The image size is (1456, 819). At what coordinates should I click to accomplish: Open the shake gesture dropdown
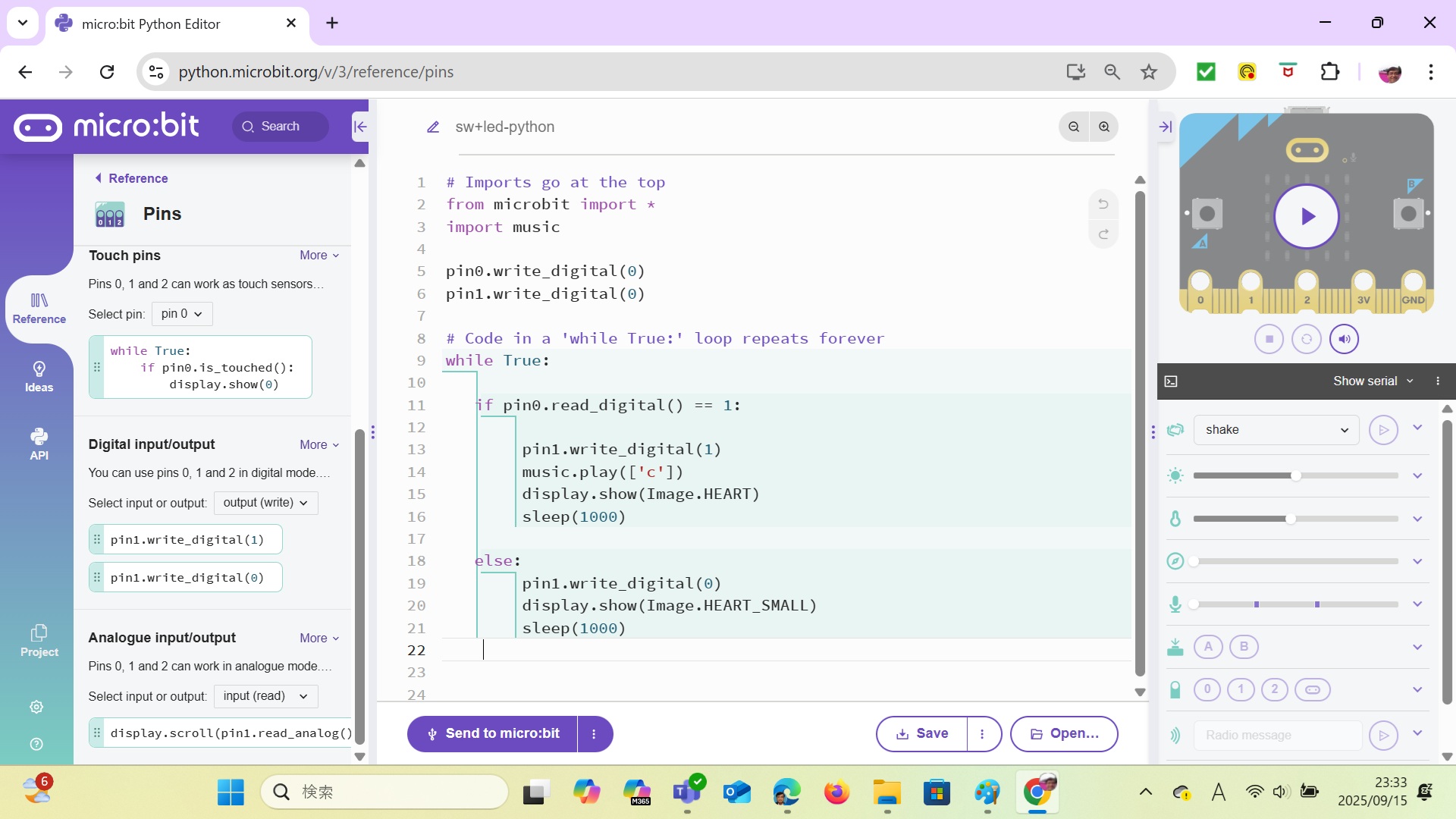click(1276, 430)
